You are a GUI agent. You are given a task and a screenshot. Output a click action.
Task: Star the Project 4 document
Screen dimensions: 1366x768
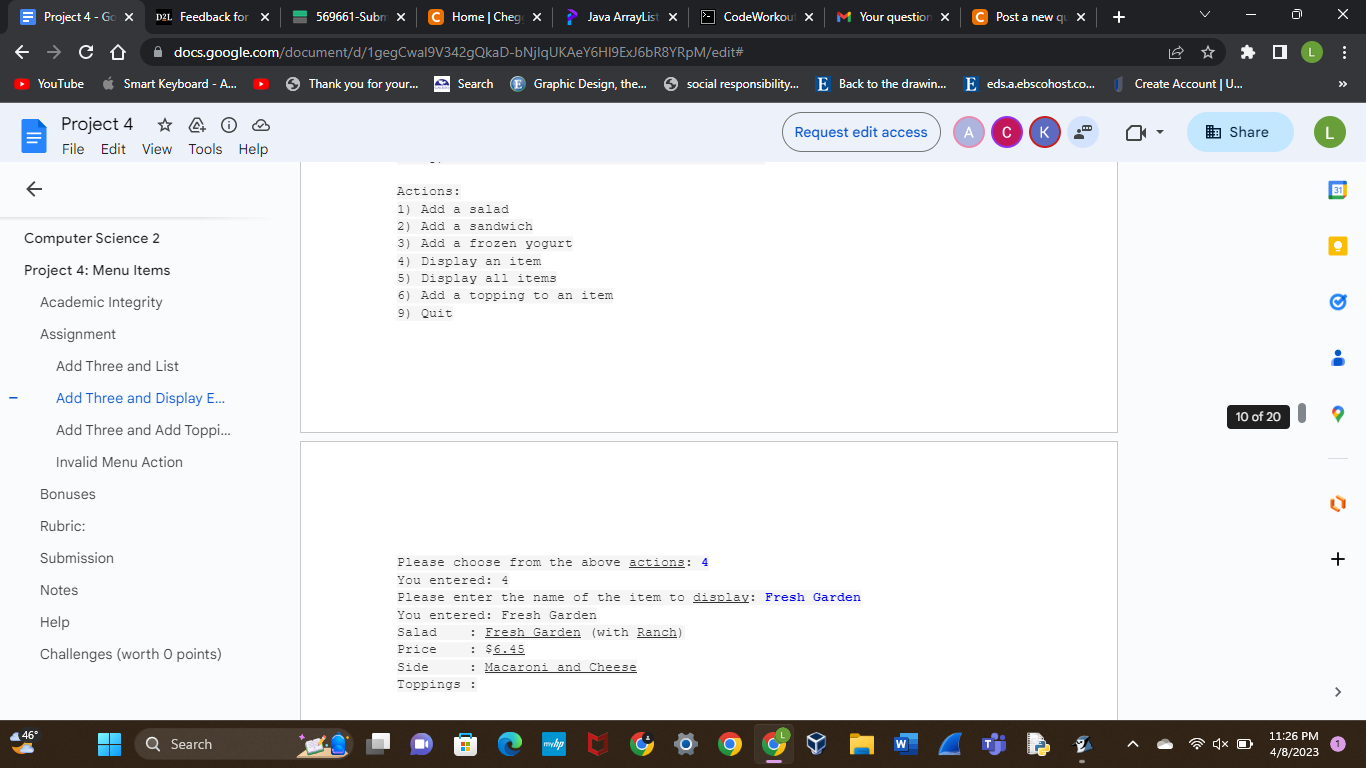163,125
